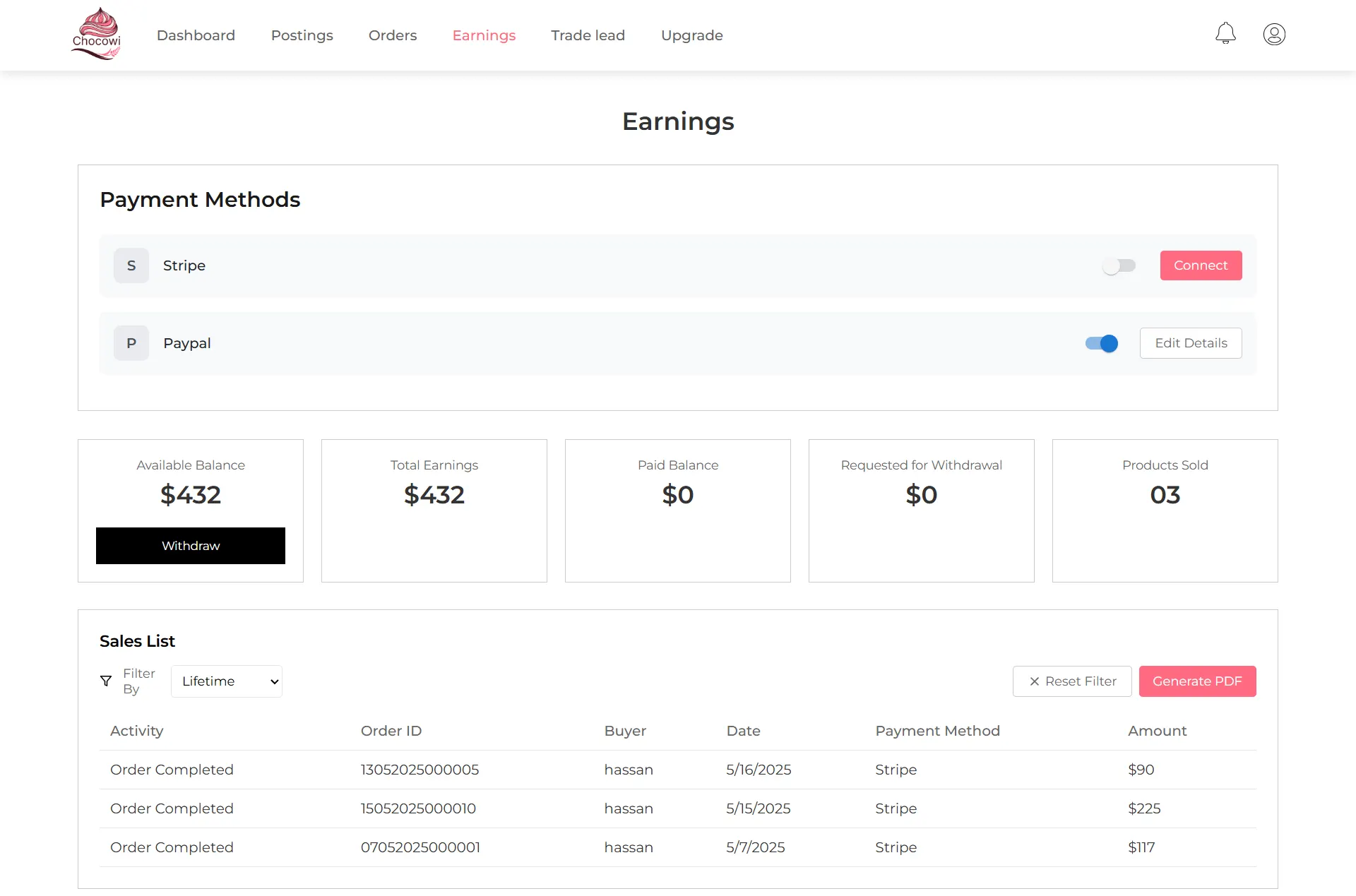
Task: Select the Earnings nav item
Action: pos(484,35)
